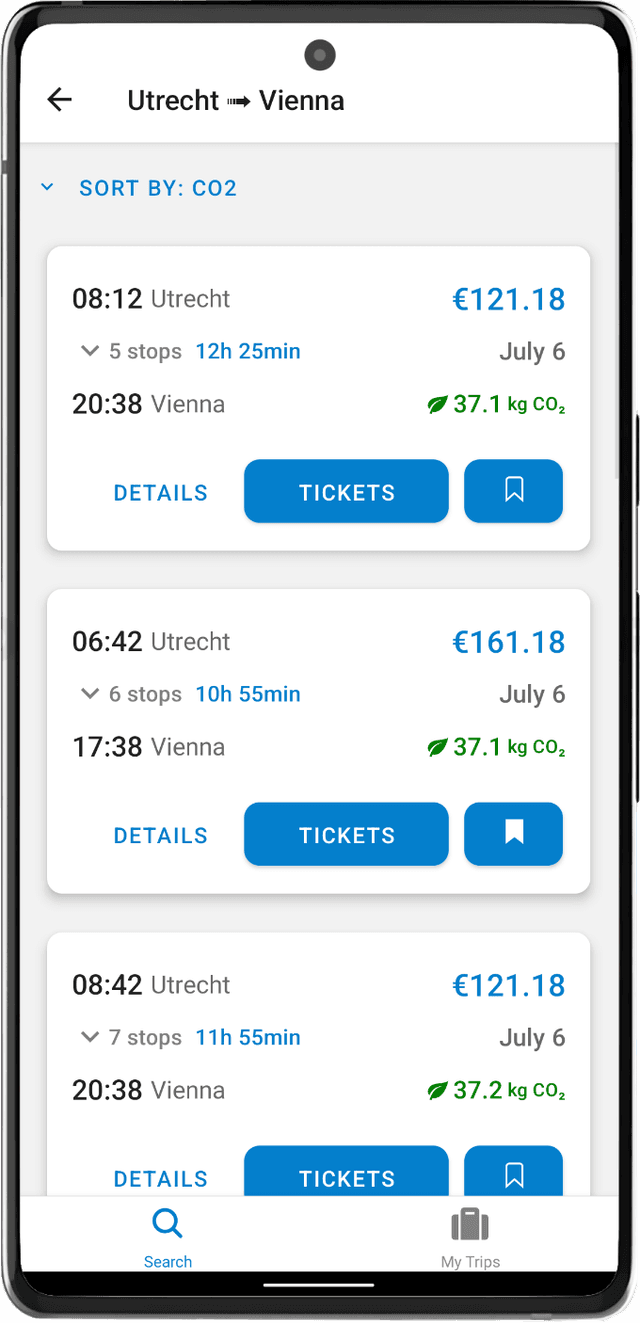Tap the Utrecht to Vienna route title

coord(236,100)
